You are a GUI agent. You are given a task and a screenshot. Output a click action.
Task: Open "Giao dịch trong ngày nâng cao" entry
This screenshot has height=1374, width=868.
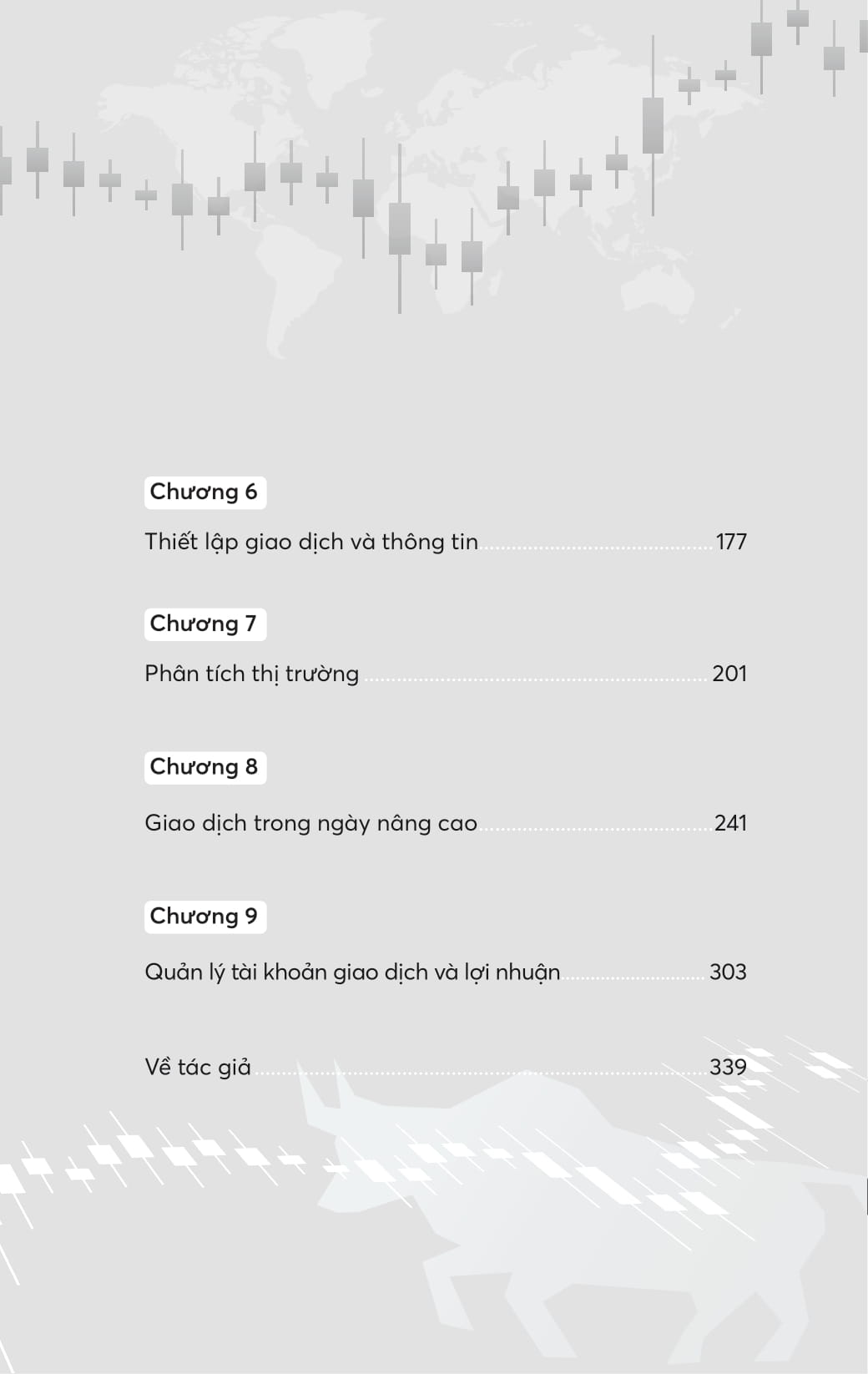pos(310,823)
